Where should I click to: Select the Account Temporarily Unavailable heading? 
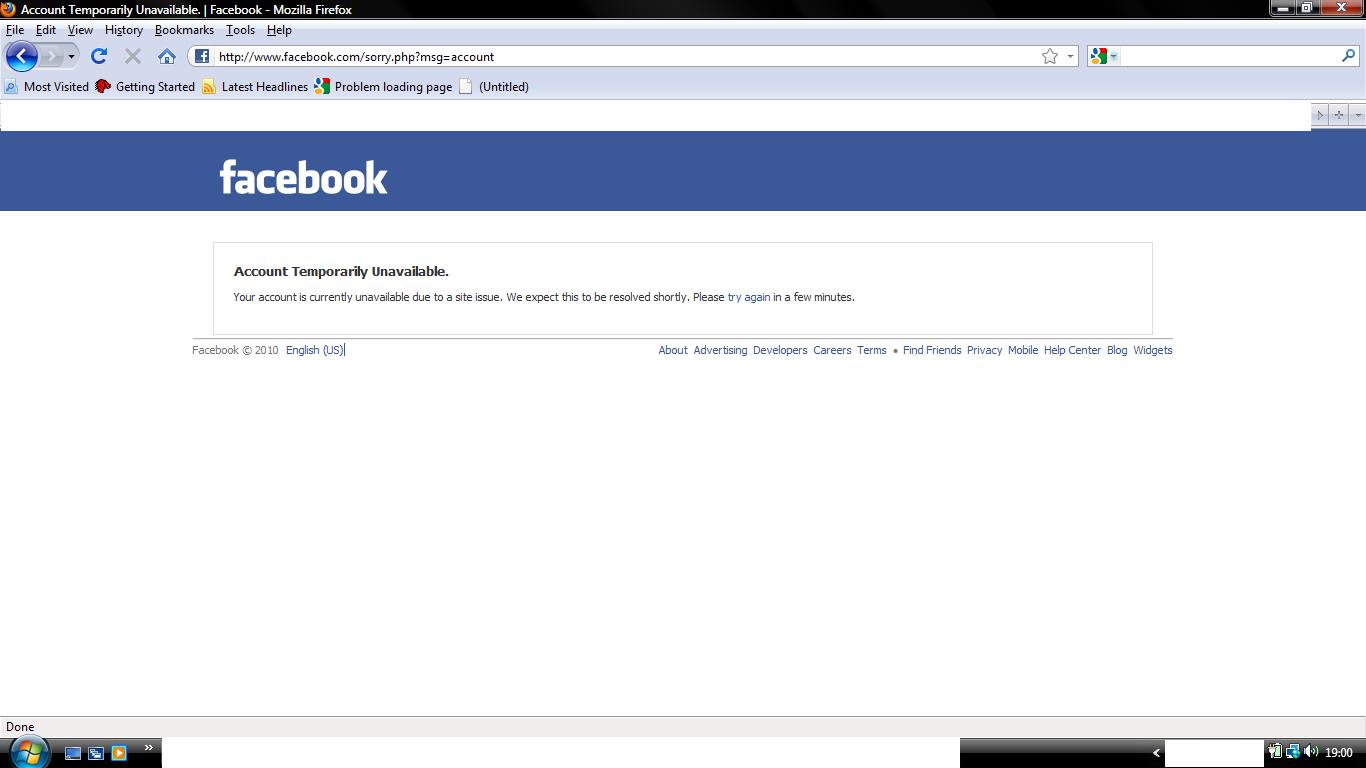pos(341,271)
